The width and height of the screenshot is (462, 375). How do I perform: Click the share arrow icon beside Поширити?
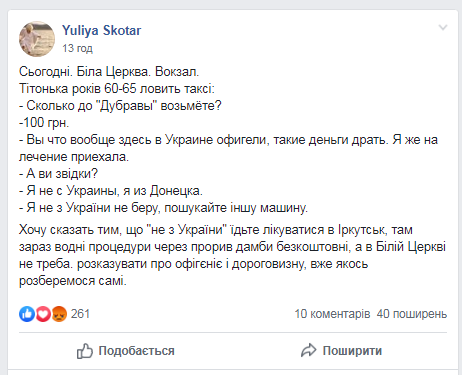point(308,350)
